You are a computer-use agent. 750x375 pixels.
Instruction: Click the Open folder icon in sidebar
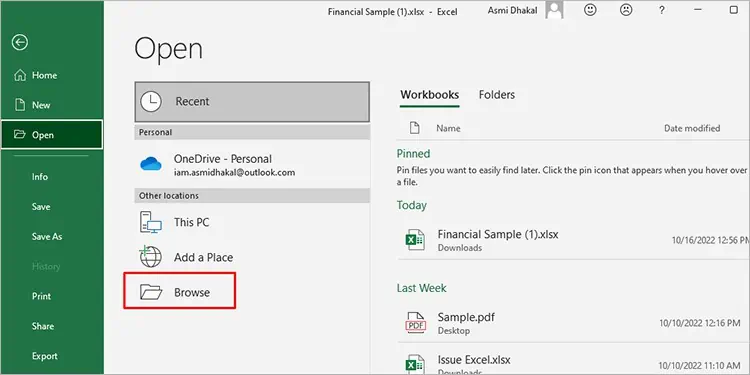20,134
